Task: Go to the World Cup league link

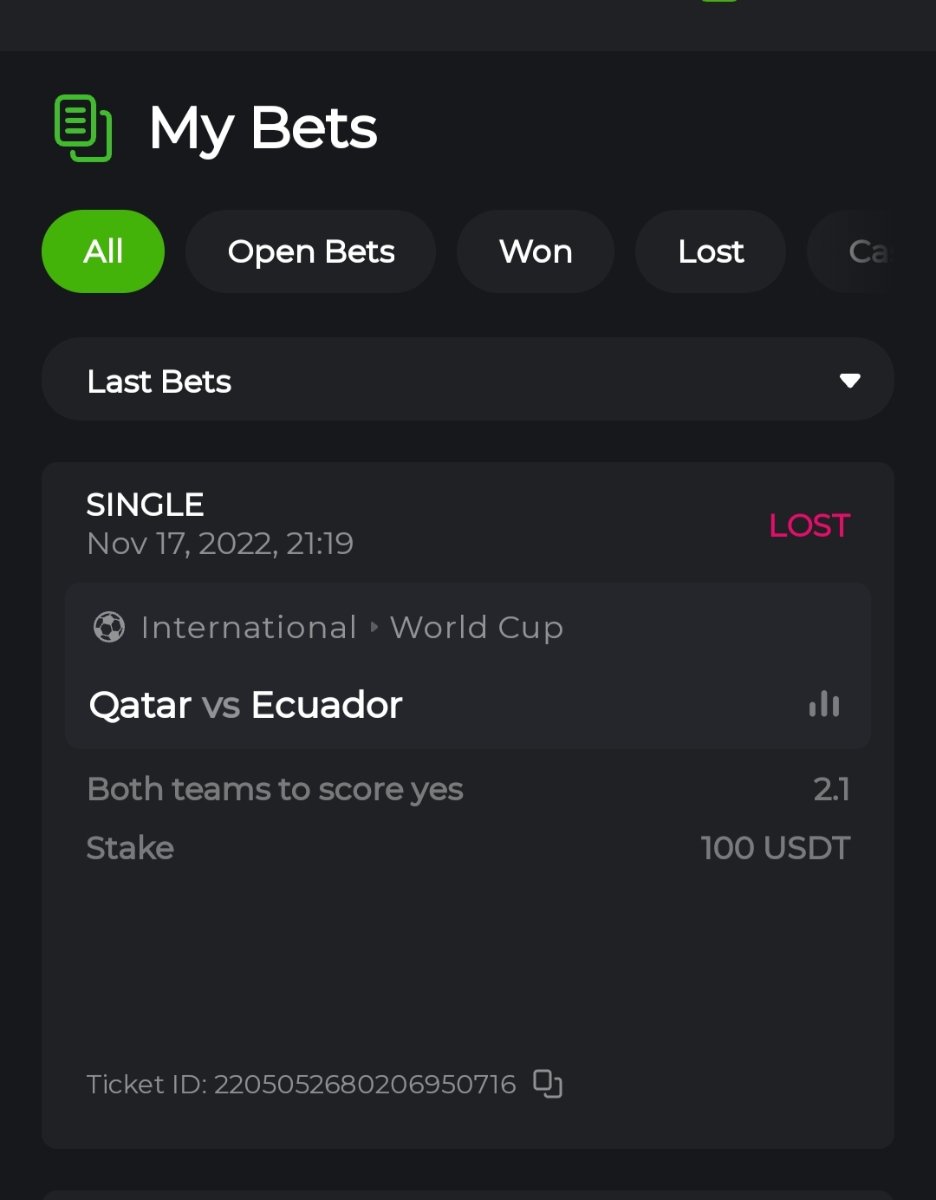Action: tap(476, 627)
